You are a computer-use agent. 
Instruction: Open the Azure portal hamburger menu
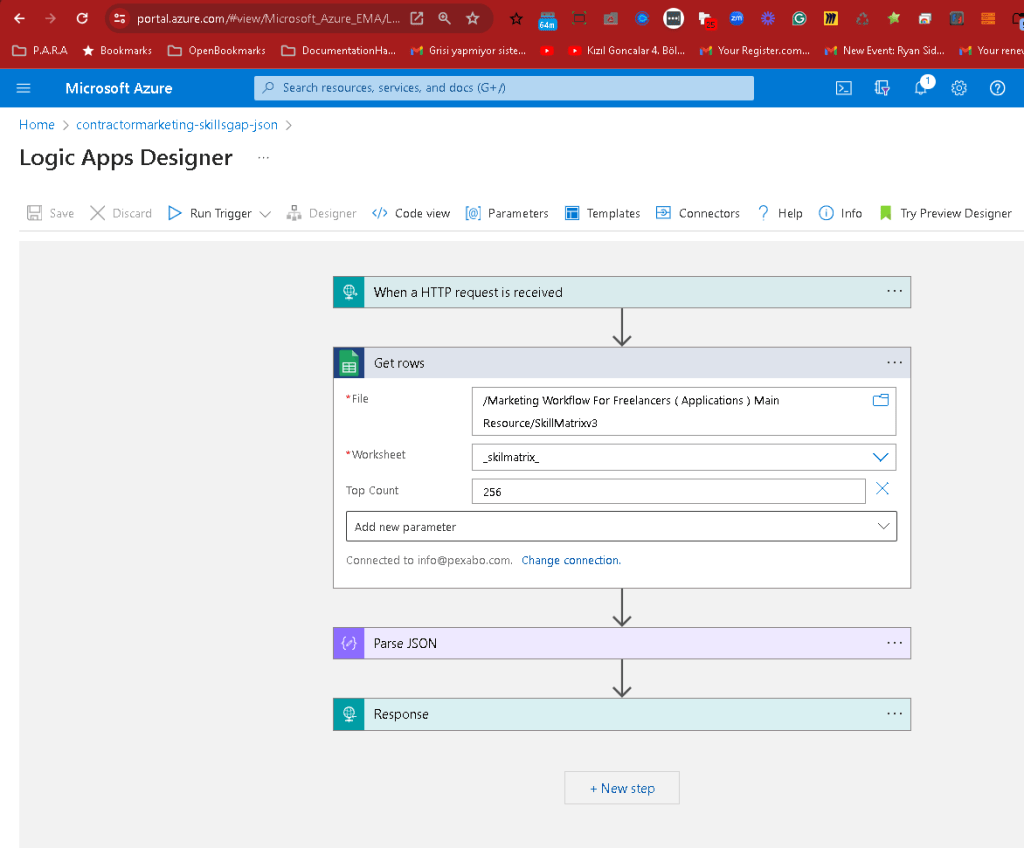(24, 88)
